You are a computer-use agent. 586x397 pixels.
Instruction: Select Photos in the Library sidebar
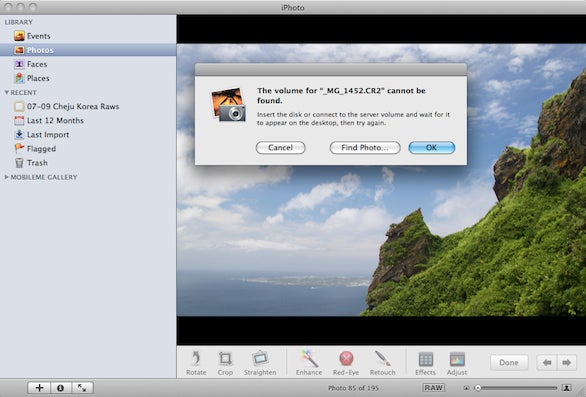point(88,50)
